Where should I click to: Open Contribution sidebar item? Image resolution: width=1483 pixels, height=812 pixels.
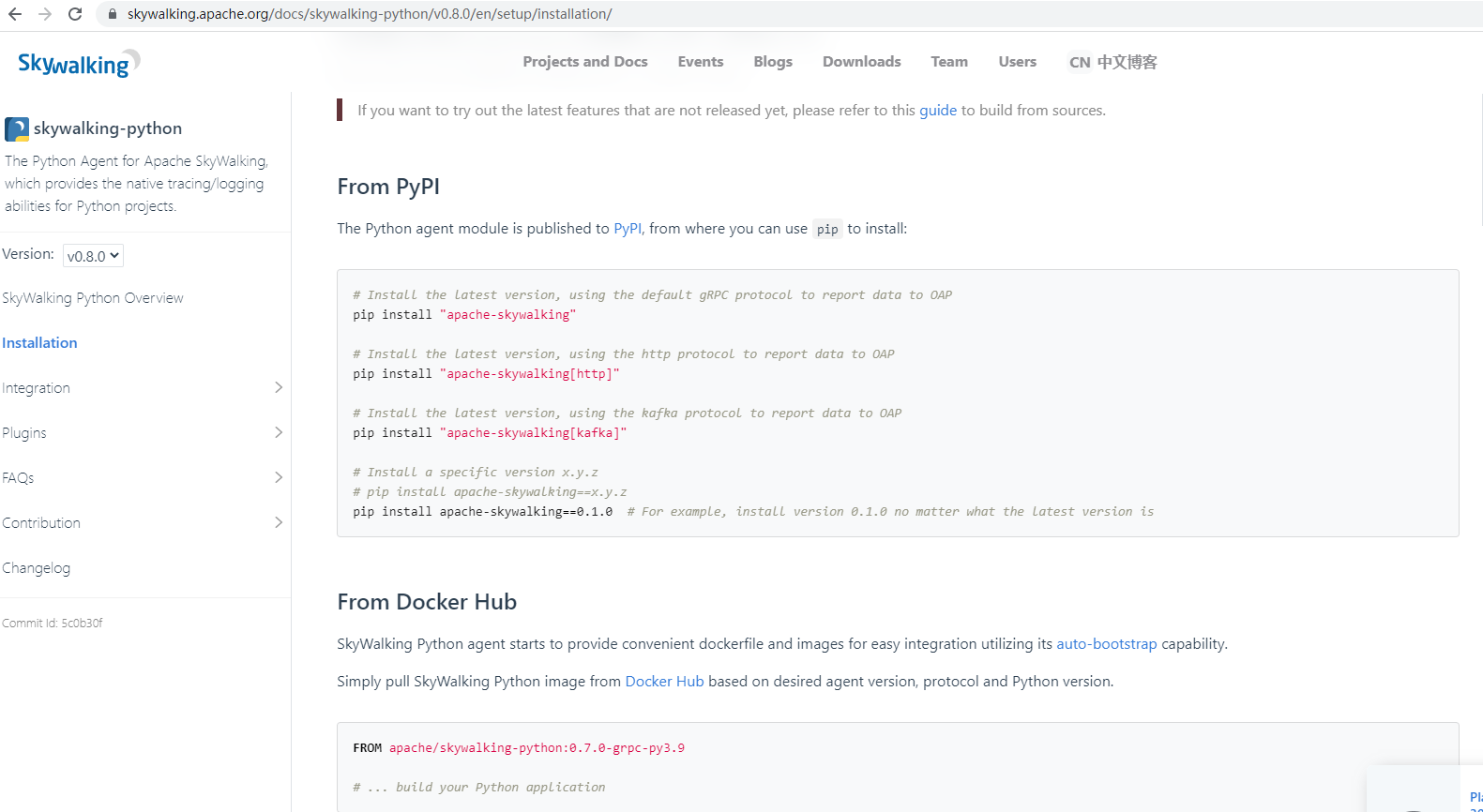tap(41, 523)
